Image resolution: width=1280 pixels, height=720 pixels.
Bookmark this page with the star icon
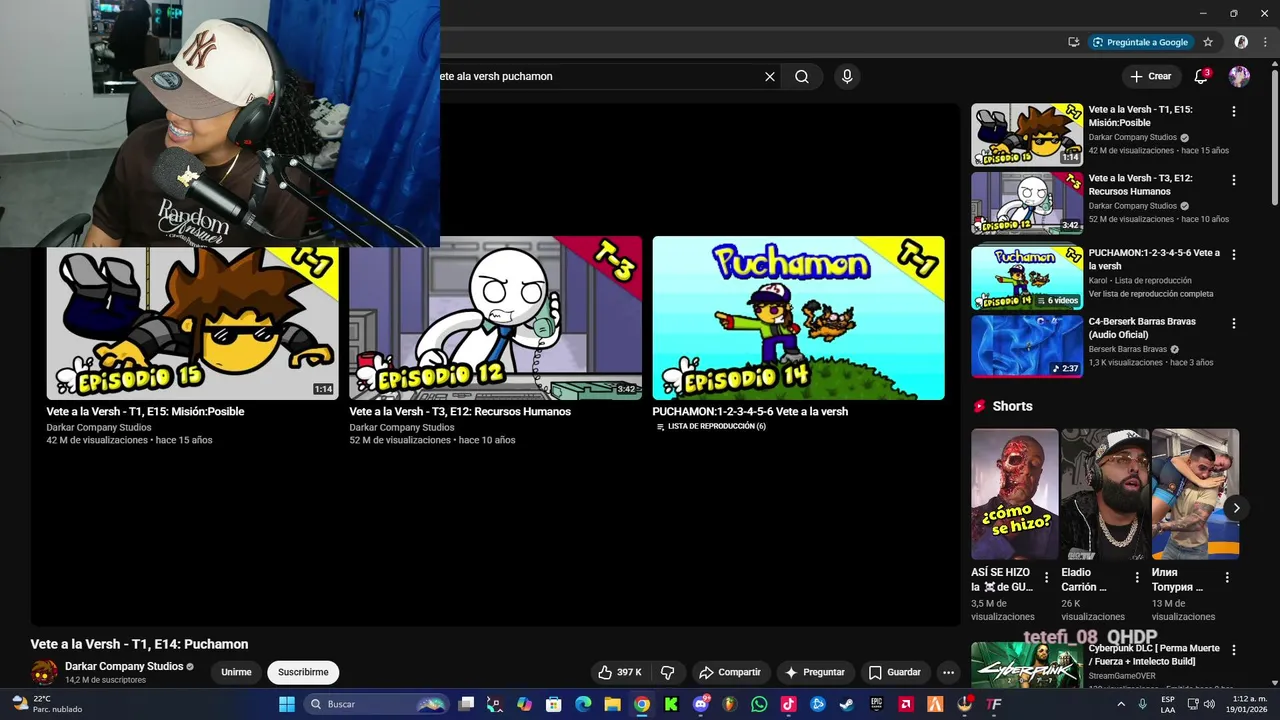point(1208,42)
